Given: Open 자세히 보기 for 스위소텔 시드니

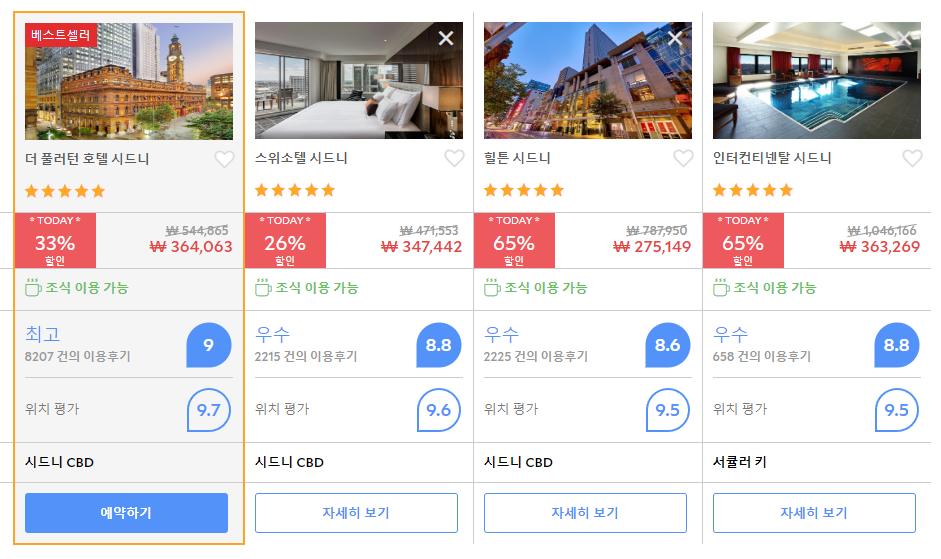Looking at the screenshot, I should (356, 513).
